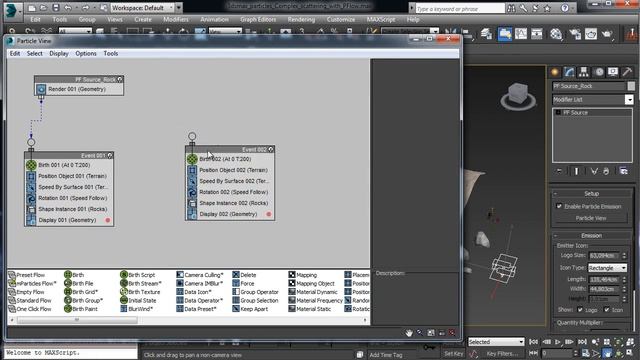Click the Save file icon in quick access toolbar

[56, 8]
